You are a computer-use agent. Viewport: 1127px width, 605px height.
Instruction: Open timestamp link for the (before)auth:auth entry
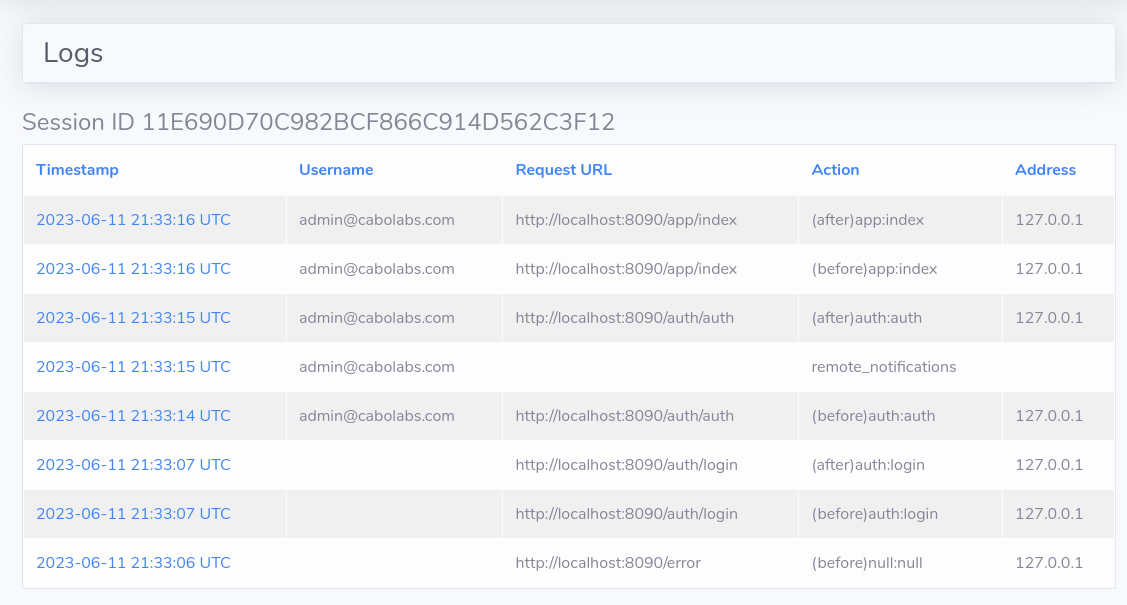pos(133,416)
